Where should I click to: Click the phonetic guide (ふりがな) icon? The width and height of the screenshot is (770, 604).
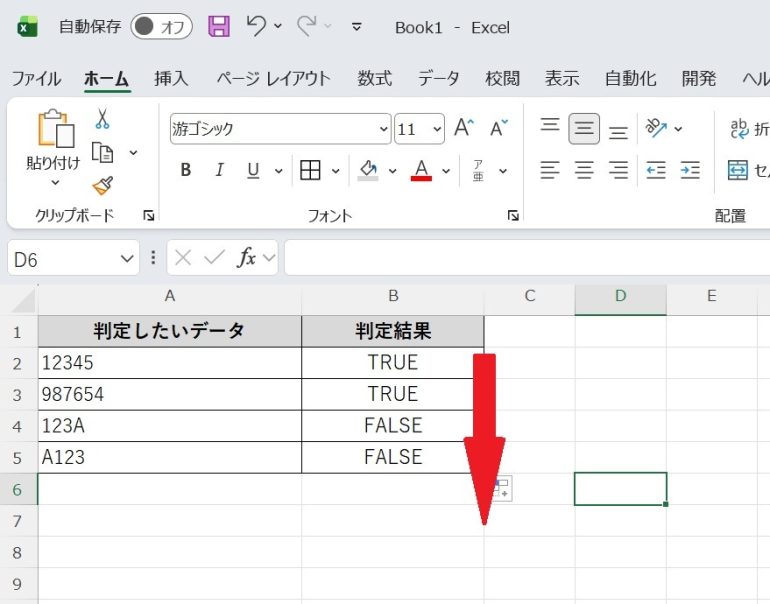click(x=478, y=170)
